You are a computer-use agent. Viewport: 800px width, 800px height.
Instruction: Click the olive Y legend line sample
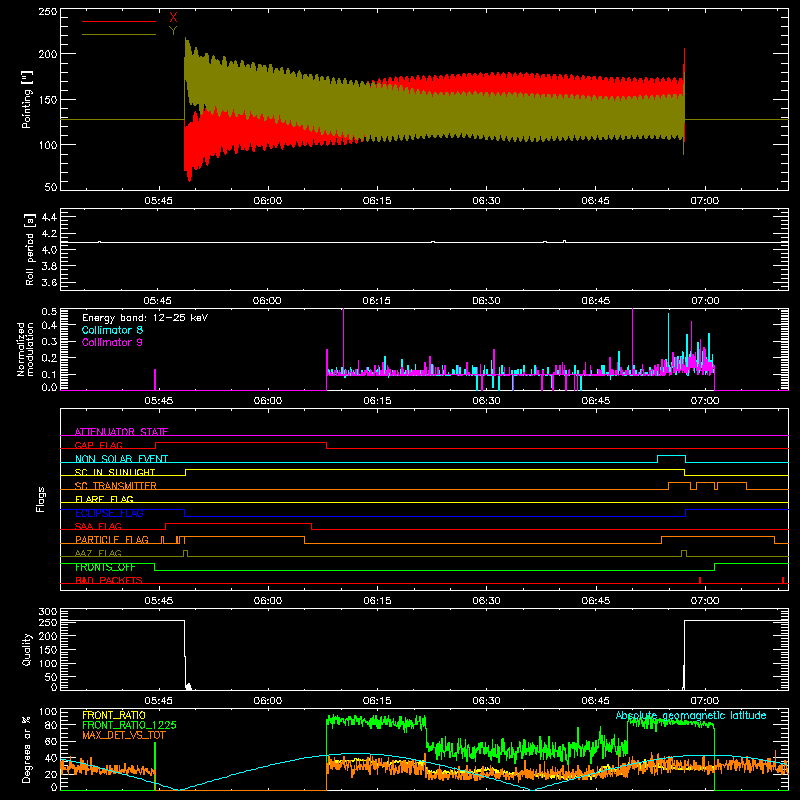pyautogui.click(x=119, y=35)
